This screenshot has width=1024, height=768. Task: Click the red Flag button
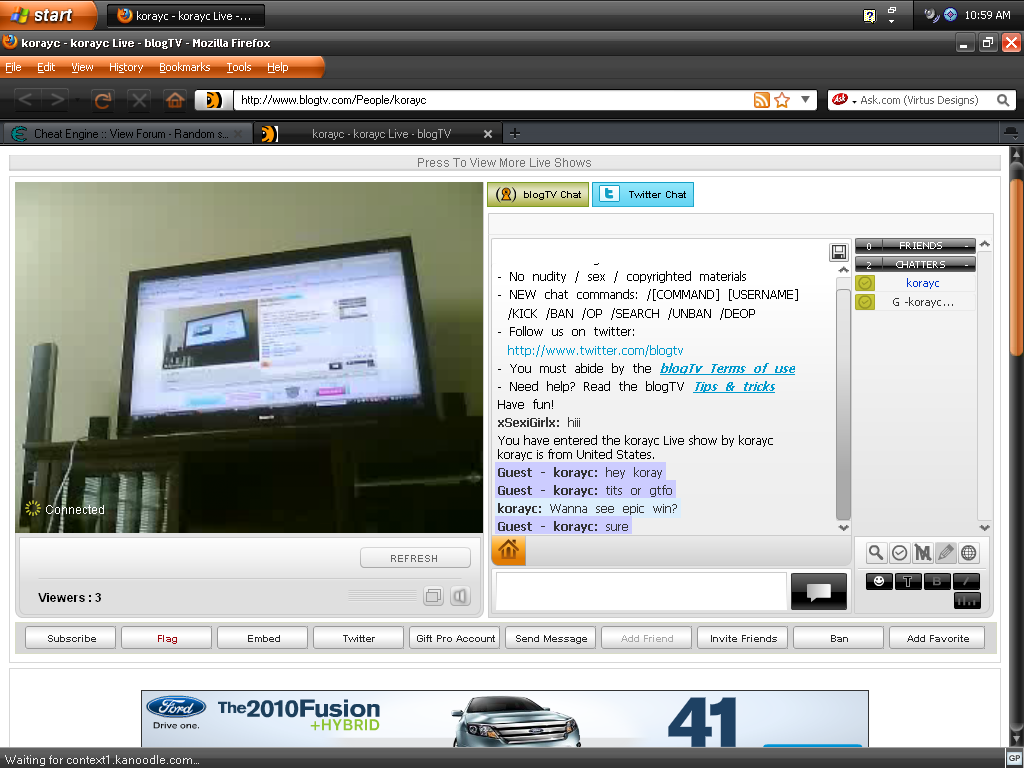[x=167, y=639]
